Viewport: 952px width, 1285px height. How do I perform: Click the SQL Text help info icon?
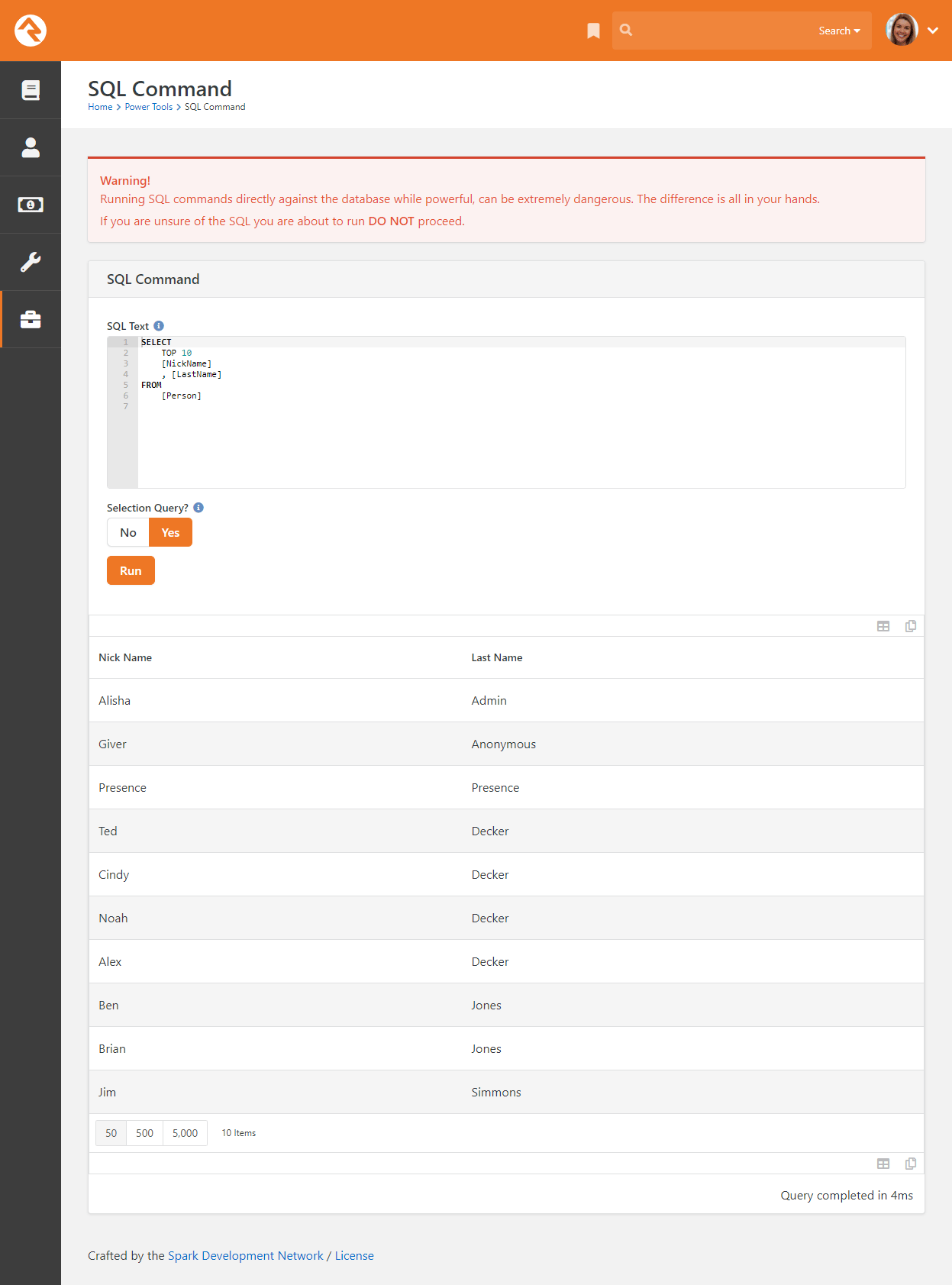coord(159,326)
